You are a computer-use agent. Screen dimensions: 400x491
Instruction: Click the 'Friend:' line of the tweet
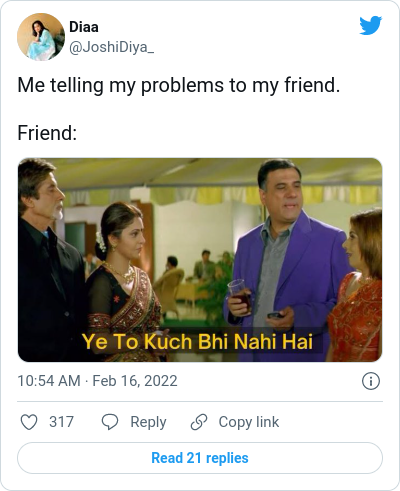coord(47,133)
